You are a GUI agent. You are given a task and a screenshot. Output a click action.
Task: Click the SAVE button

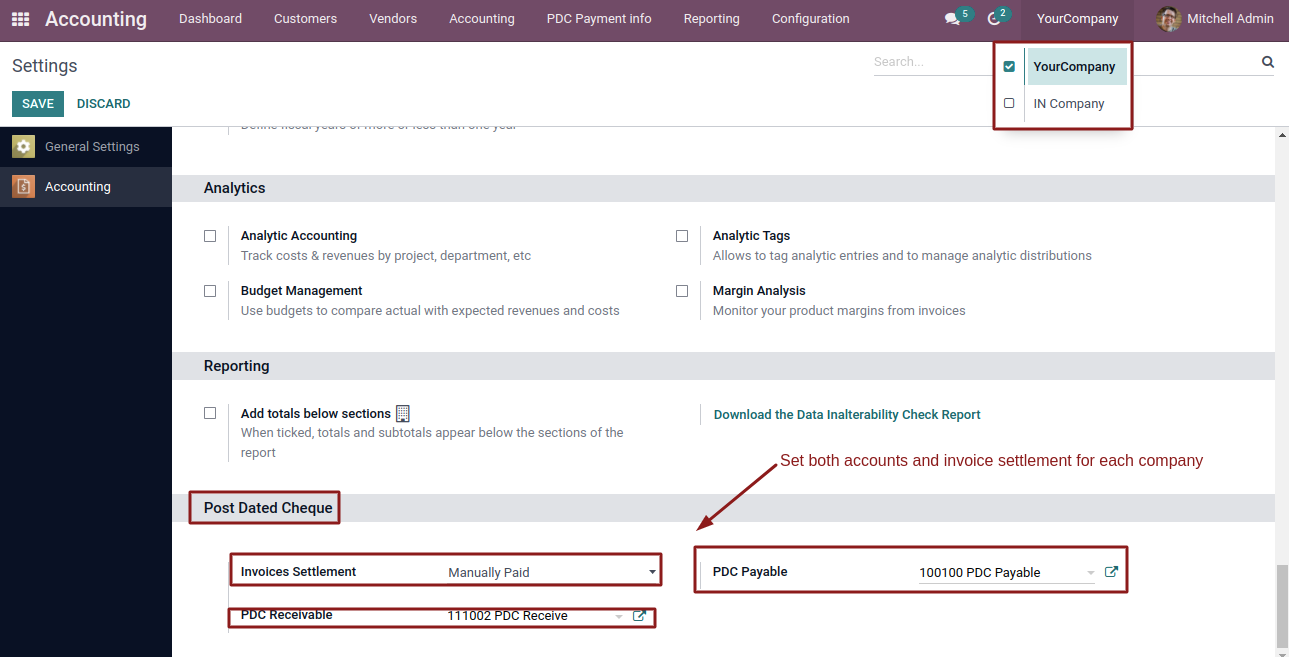point(38,104)
